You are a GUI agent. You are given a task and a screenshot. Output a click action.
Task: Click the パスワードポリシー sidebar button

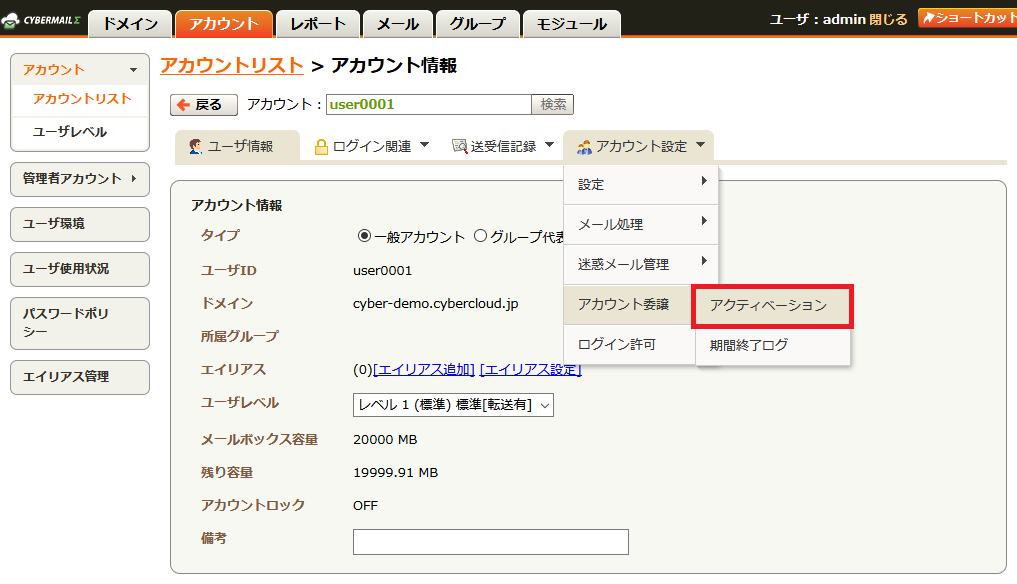tap(80, 323)
